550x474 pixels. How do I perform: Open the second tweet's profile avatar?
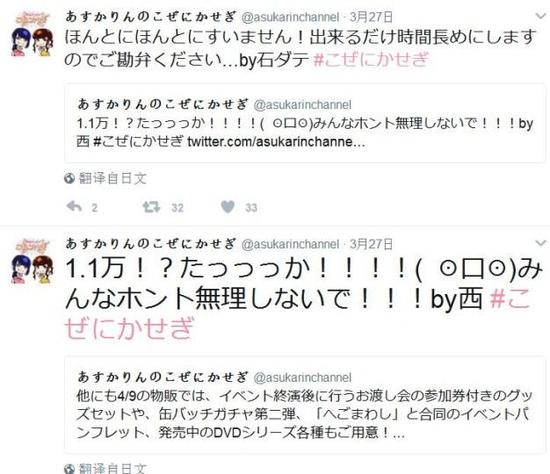point(32,261)
